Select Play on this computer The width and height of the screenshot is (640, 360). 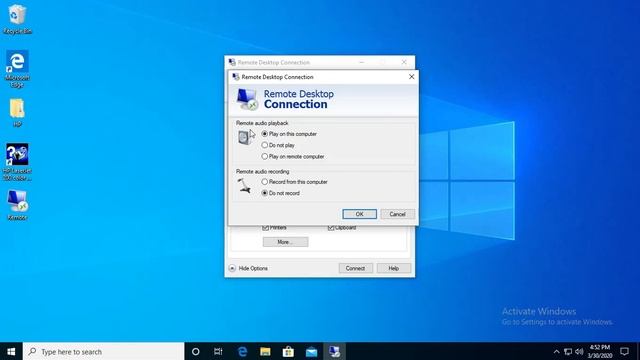(289, 134)
